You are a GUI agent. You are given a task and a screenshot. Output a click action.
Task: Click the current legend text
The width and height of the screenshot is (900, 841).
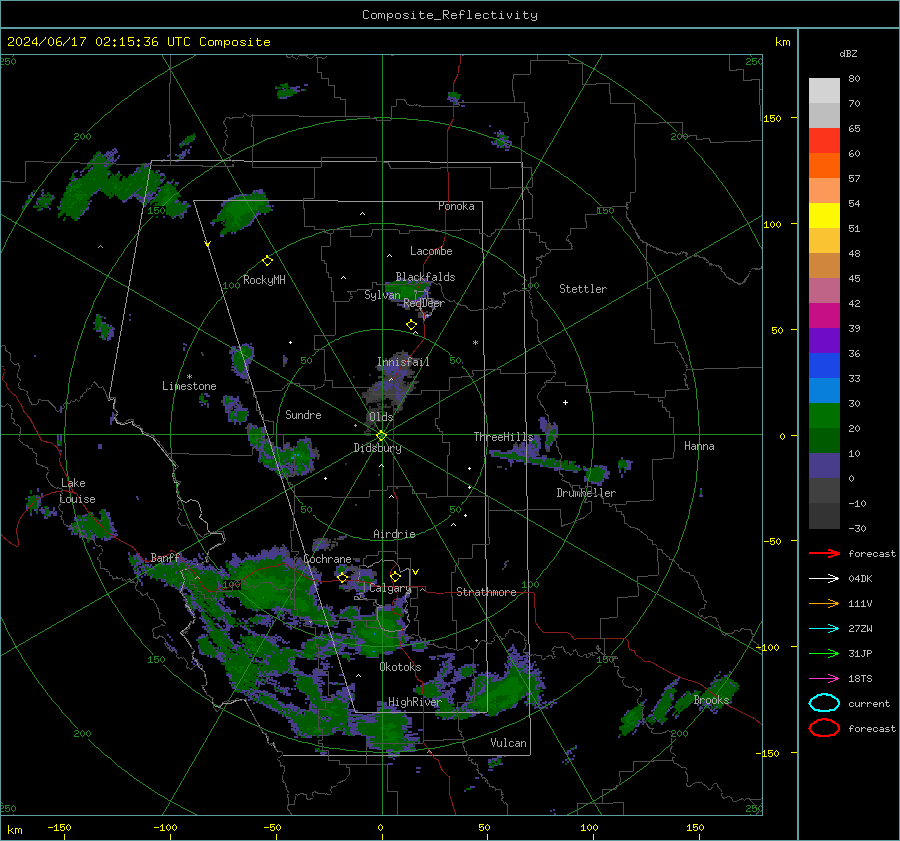pos(869,703)
